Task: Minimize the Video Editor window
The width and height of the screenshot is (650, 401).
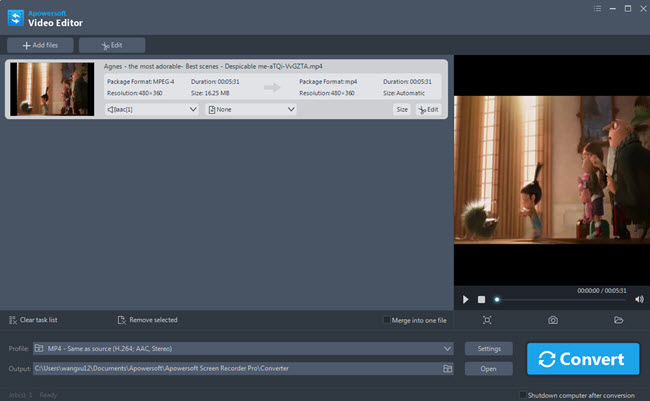Action: click(x=612, y=9)
